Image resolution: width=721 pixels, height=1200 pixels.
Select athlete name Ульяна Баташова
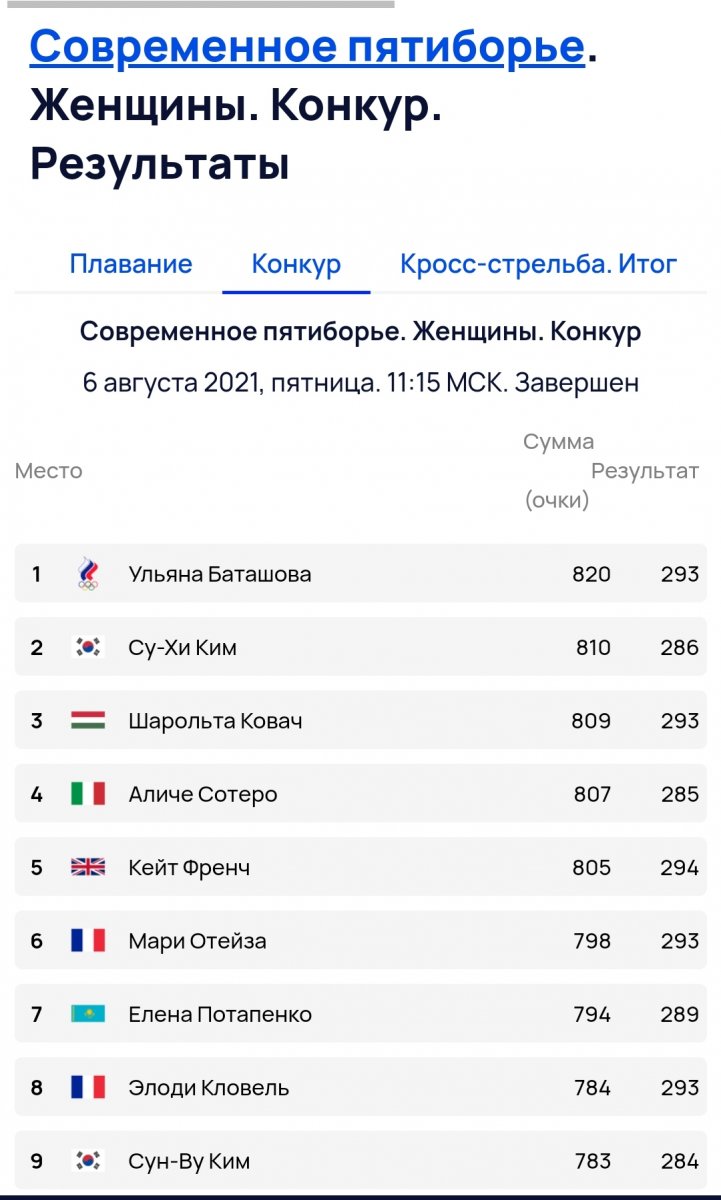[x=220, y=574]
